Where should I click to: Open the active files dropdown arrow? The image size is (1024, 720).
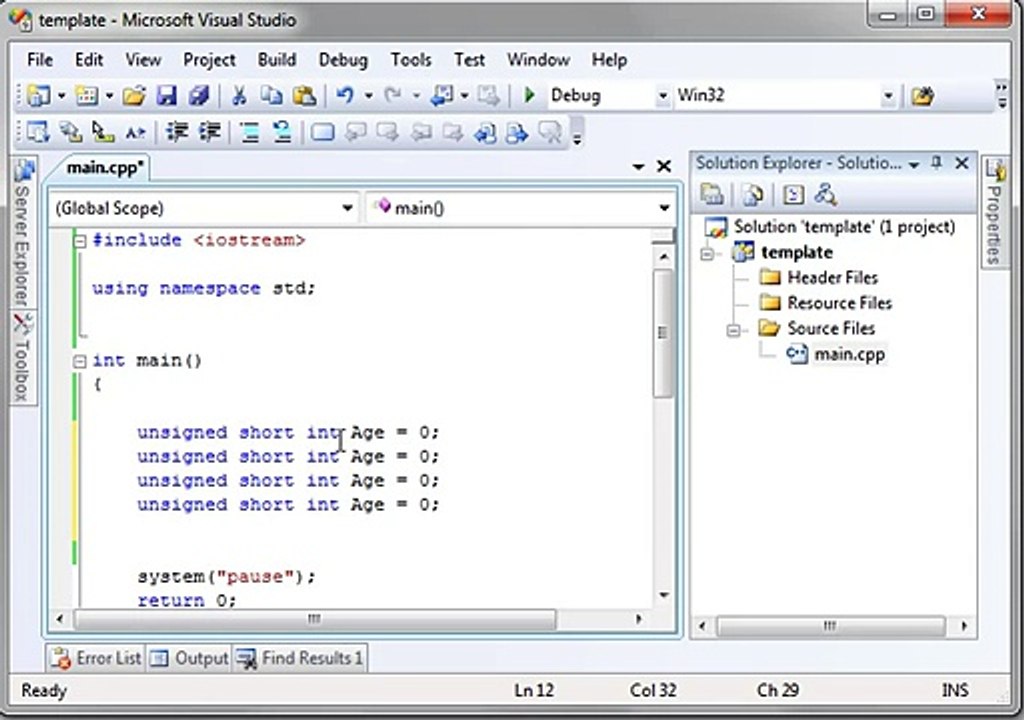click(x=639, y=167)
